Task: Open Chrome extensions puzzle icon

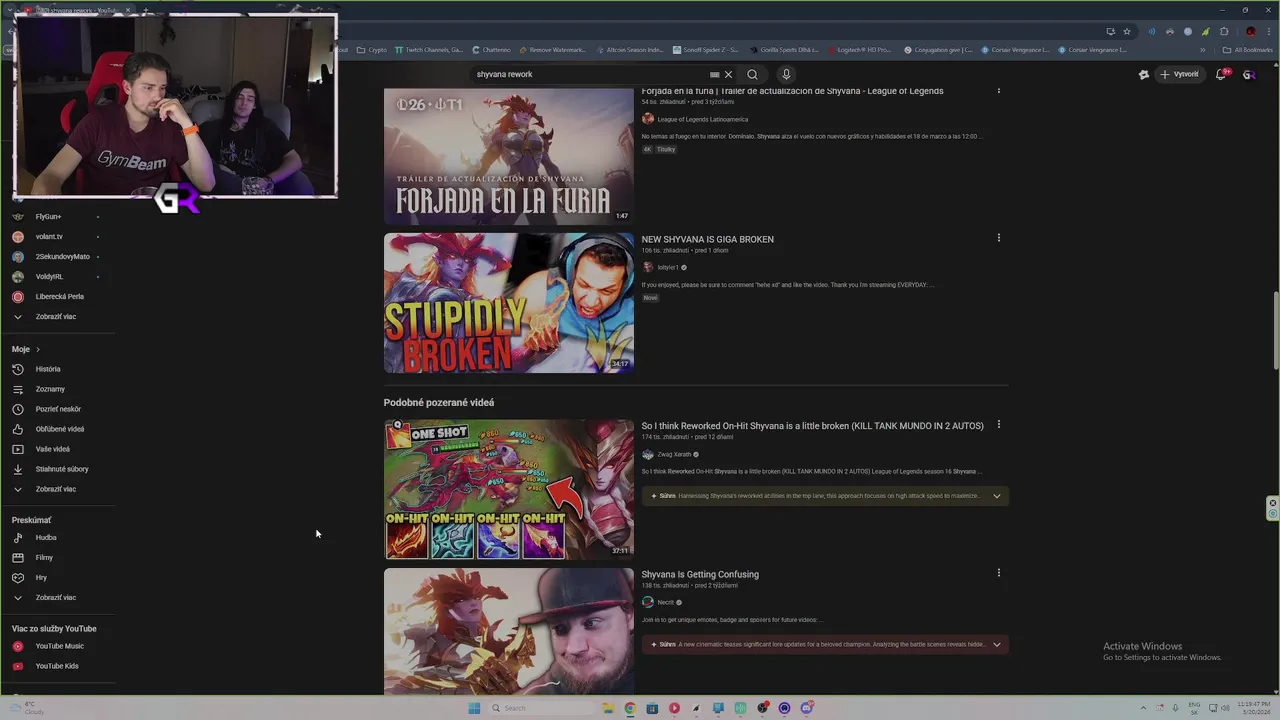Action: (x=1224, y=31)
